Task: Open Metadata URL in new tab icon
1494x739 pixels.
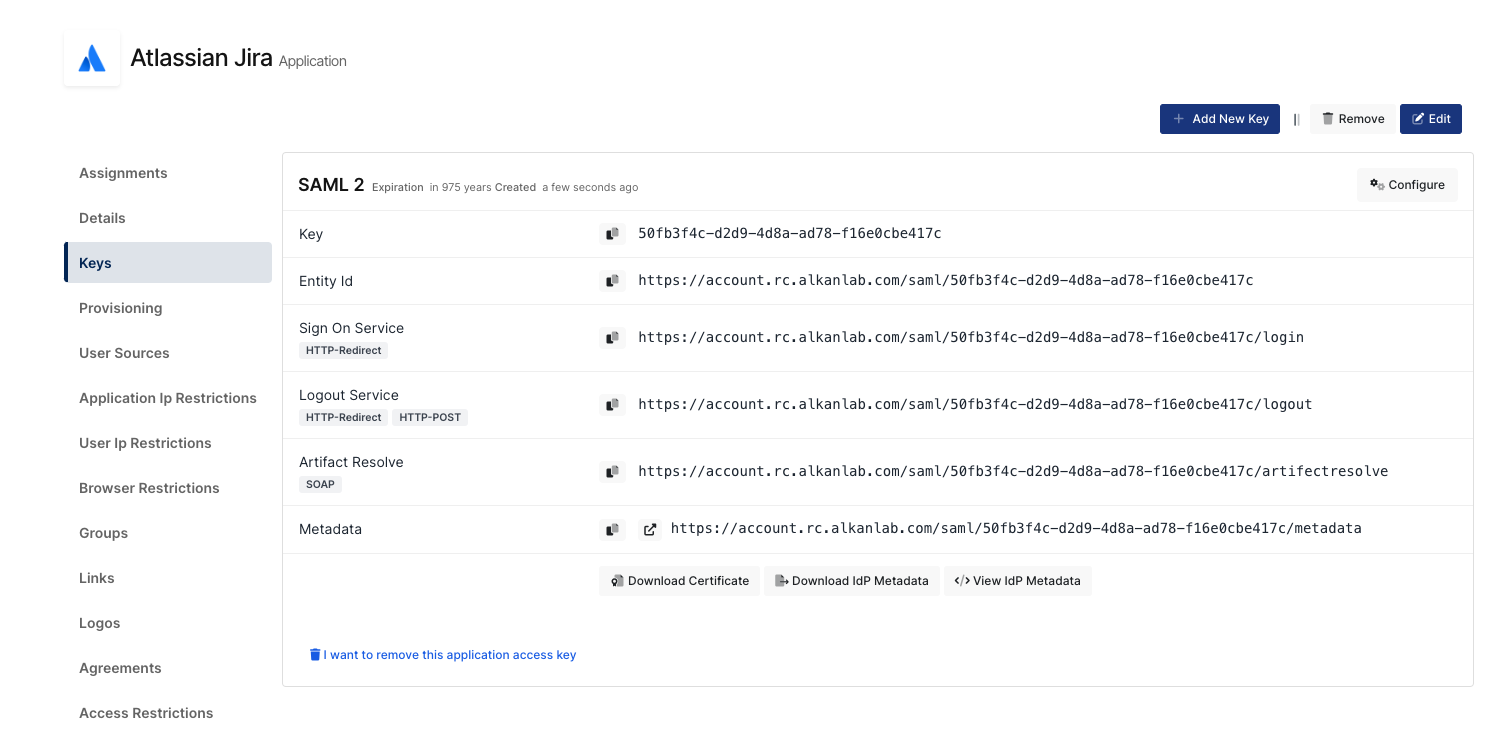Action: pos(650,529)
